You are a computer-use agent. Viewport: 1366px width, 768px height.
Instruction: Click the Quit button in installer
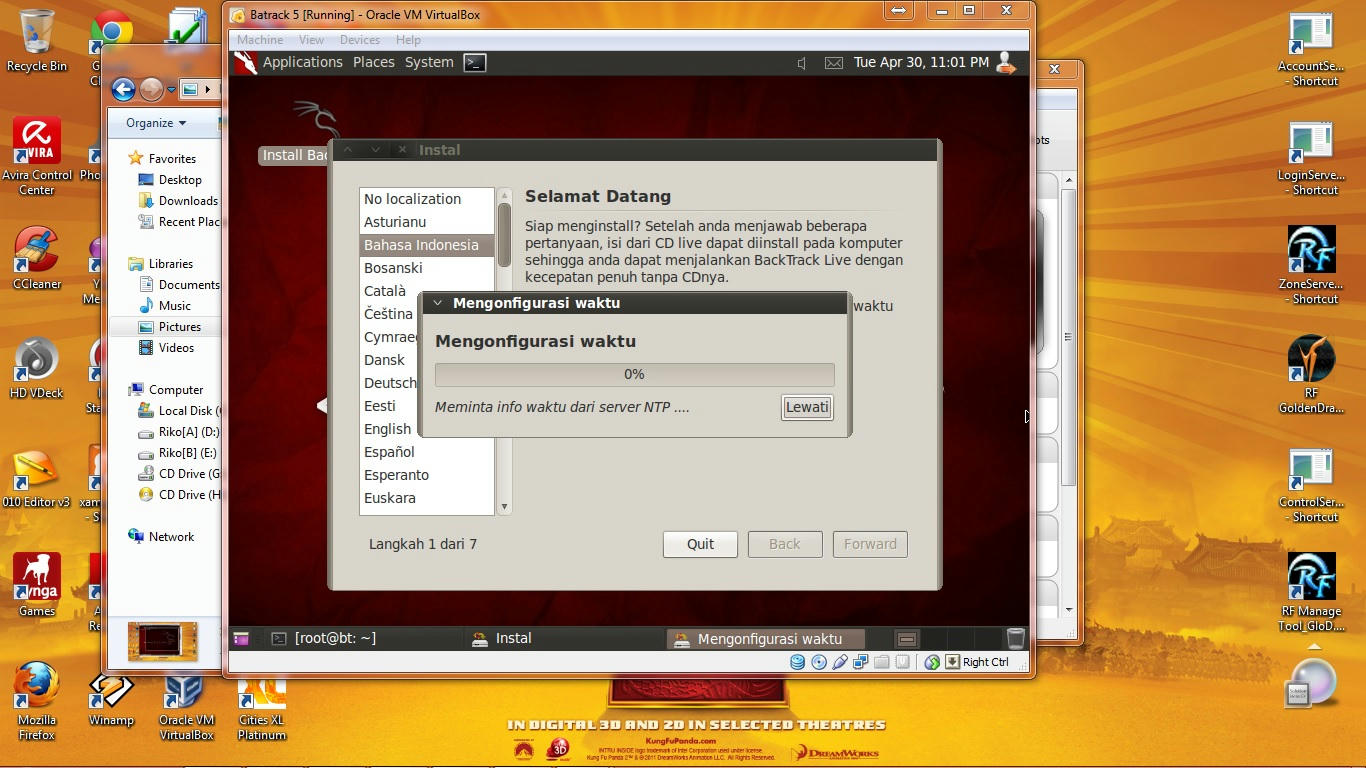700,544
